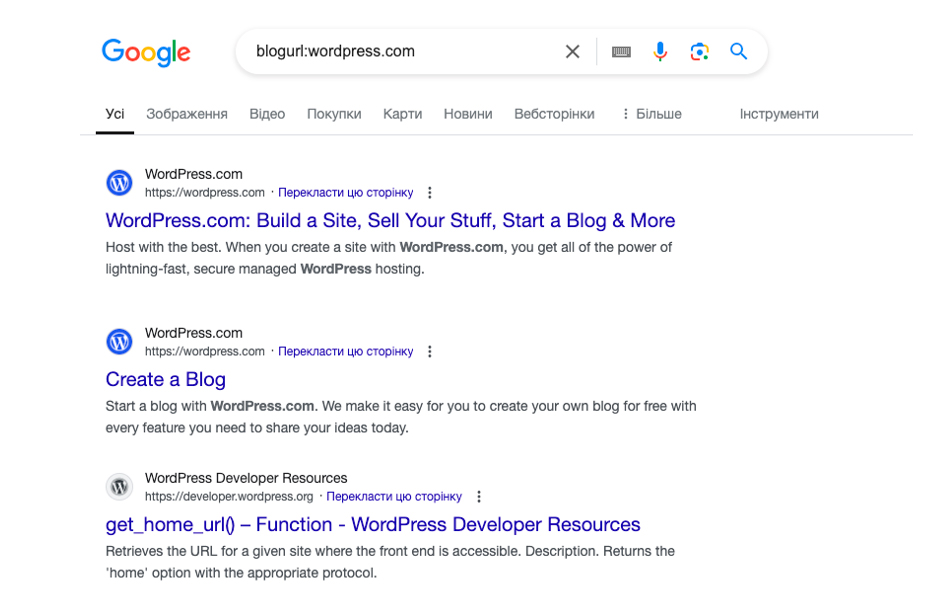The image size is (949, 603).
Task: Open the Карти tab
Action: tap(402, 114)
